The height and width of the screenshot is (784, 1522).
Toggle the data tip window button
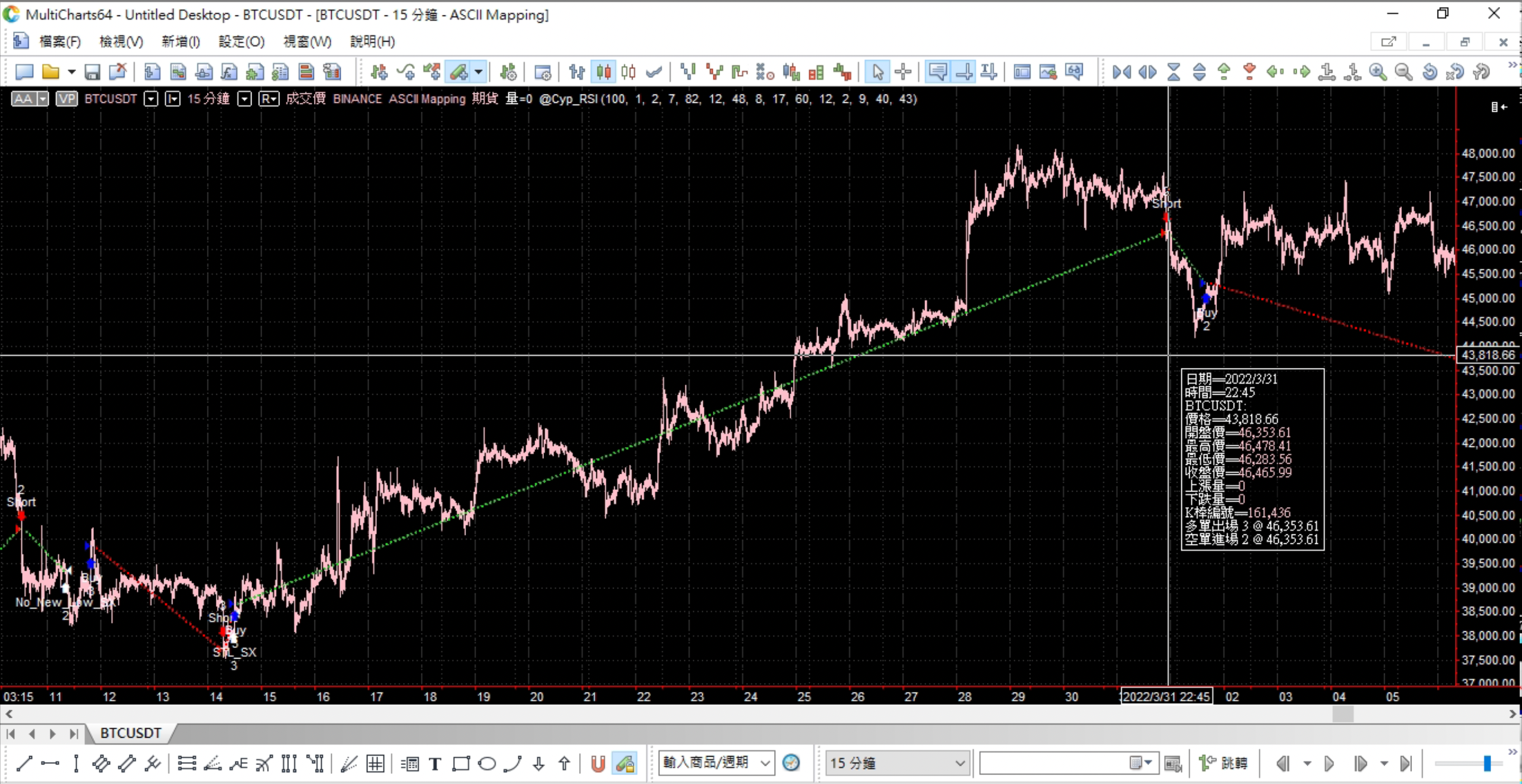point(938,73)
